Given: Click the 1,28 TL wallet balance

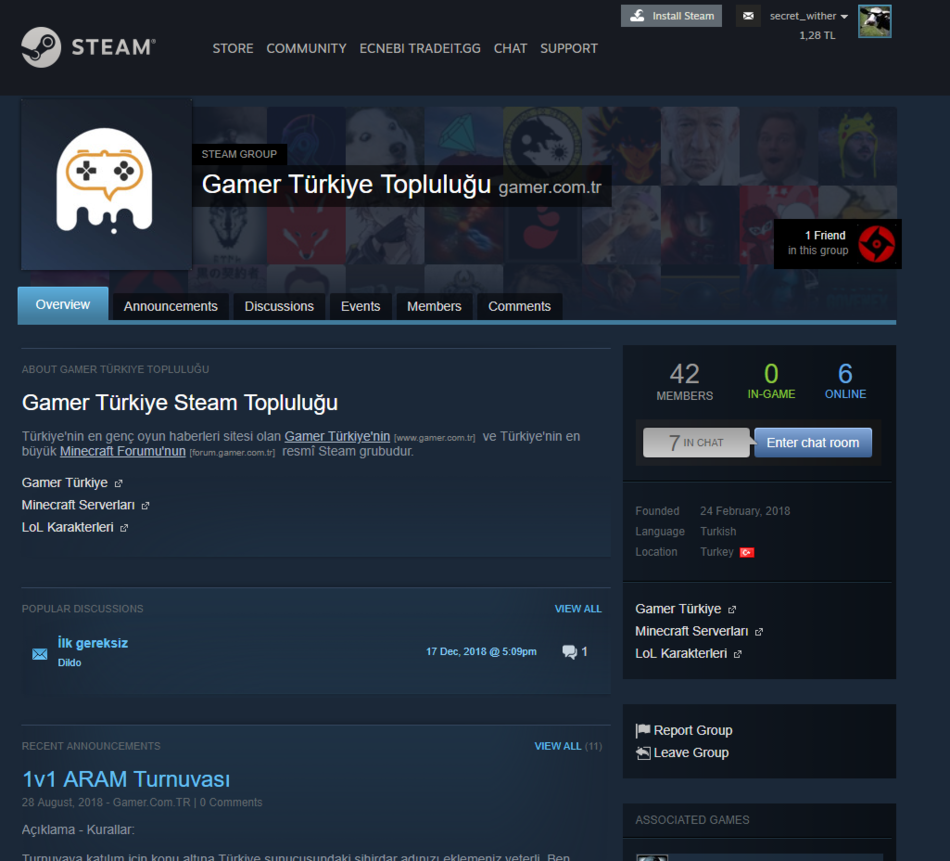Looking at the screenshot, I should (x=817, y=35).
